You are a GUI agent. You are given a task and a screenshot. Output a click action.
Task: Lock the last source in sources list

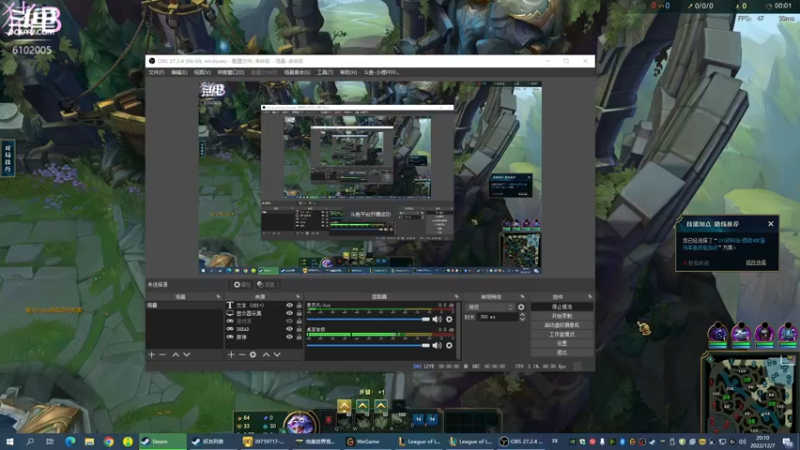pyautogui.click(x=299, y=337)
